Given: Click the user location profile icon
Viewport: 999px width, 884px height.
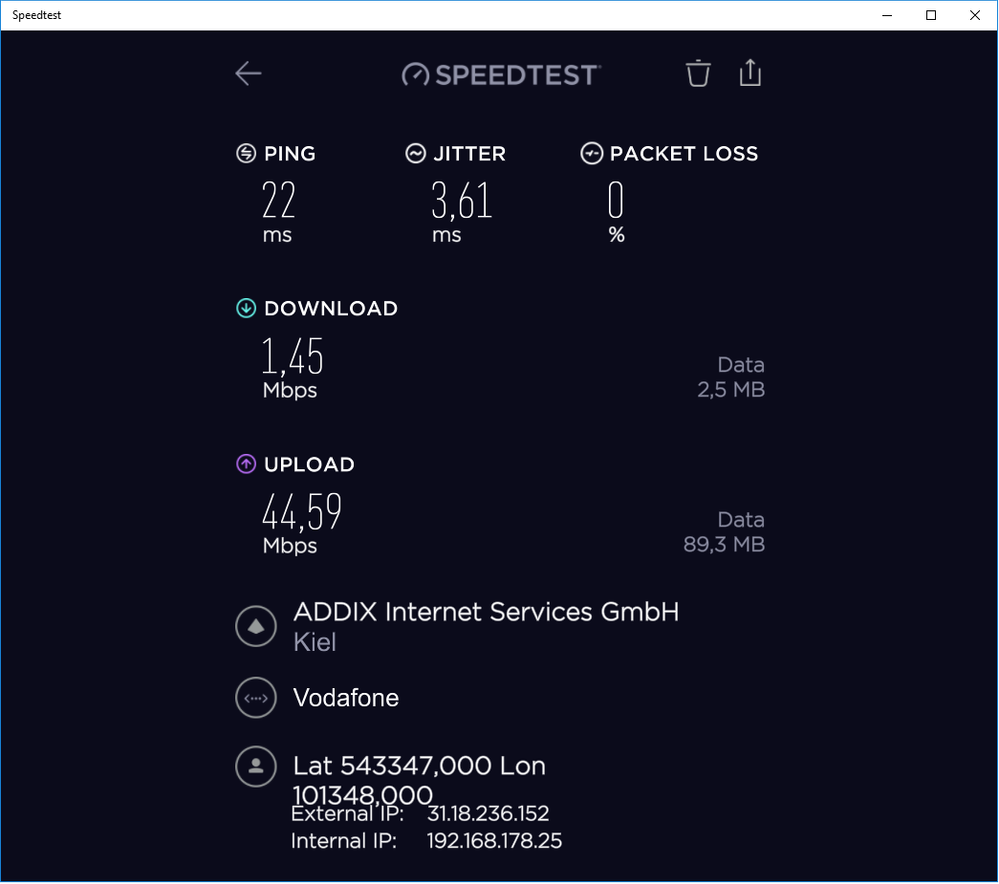Looking at the screenshot, I should click(x=256, y=766).
